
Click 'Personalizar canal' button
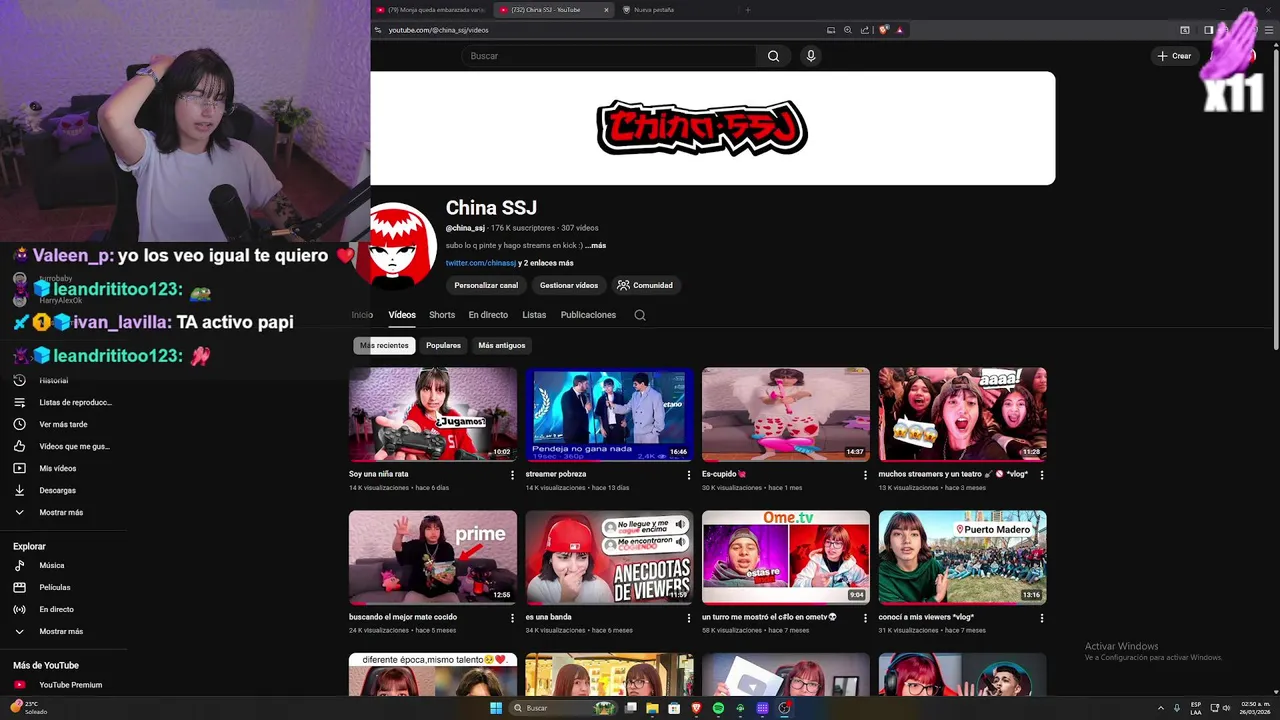486,285
